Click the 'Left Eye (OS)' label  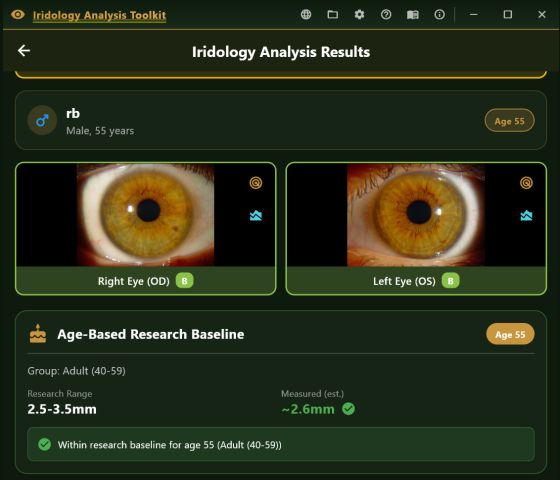pyautogui.click(x=404, y=281)
